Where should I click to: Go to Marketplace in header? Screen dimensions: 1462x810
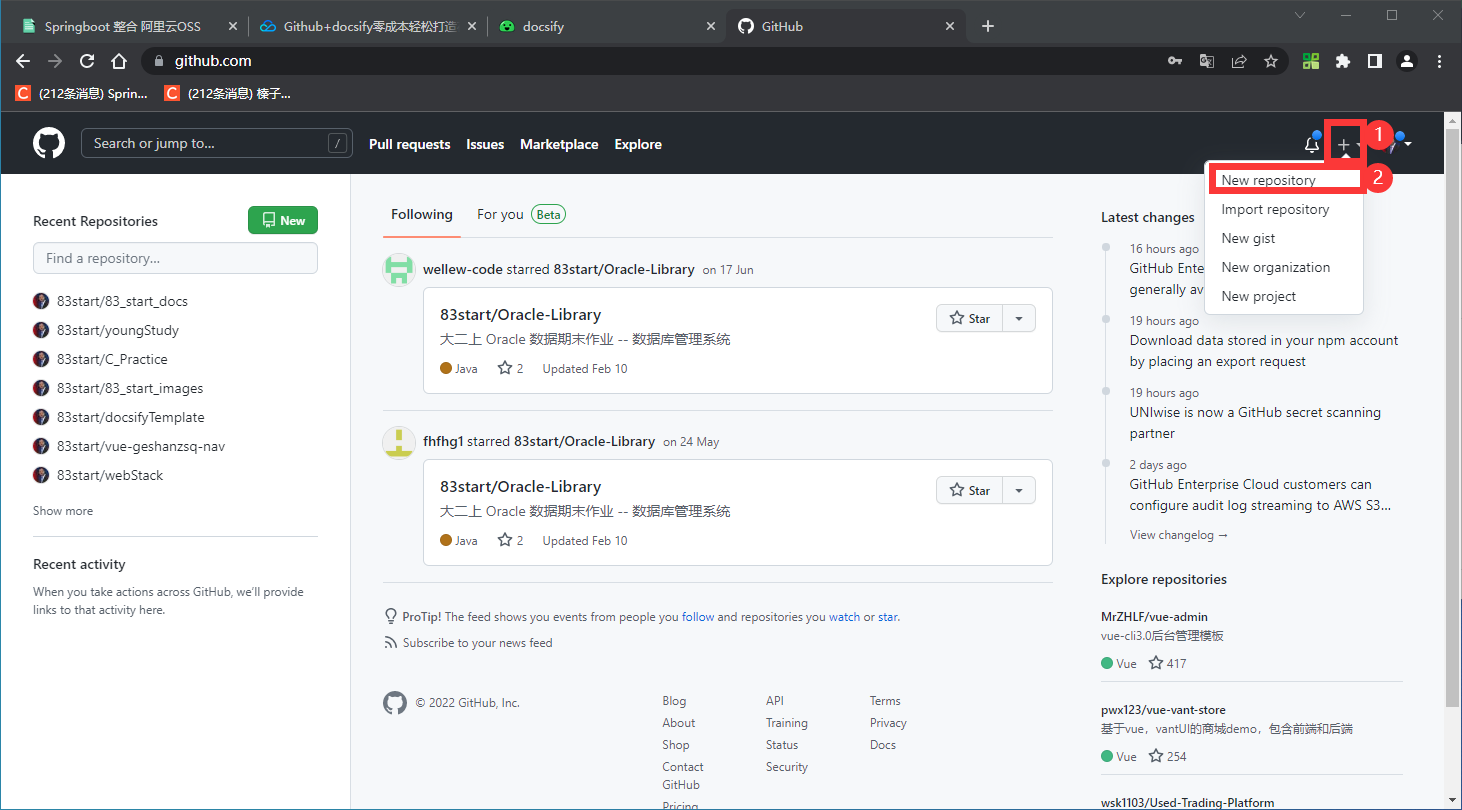(x=559, y=144)
